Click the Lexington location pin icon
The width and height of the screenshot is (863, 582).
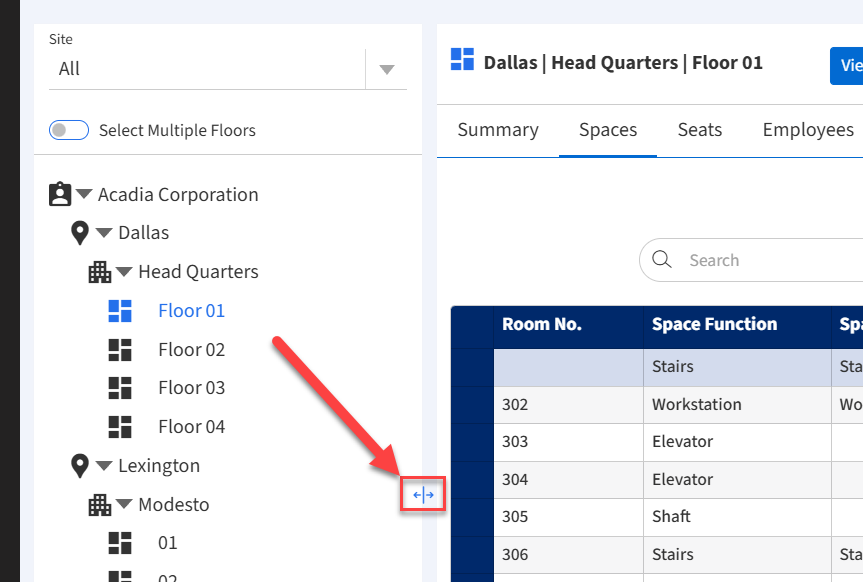coord(80,465)
